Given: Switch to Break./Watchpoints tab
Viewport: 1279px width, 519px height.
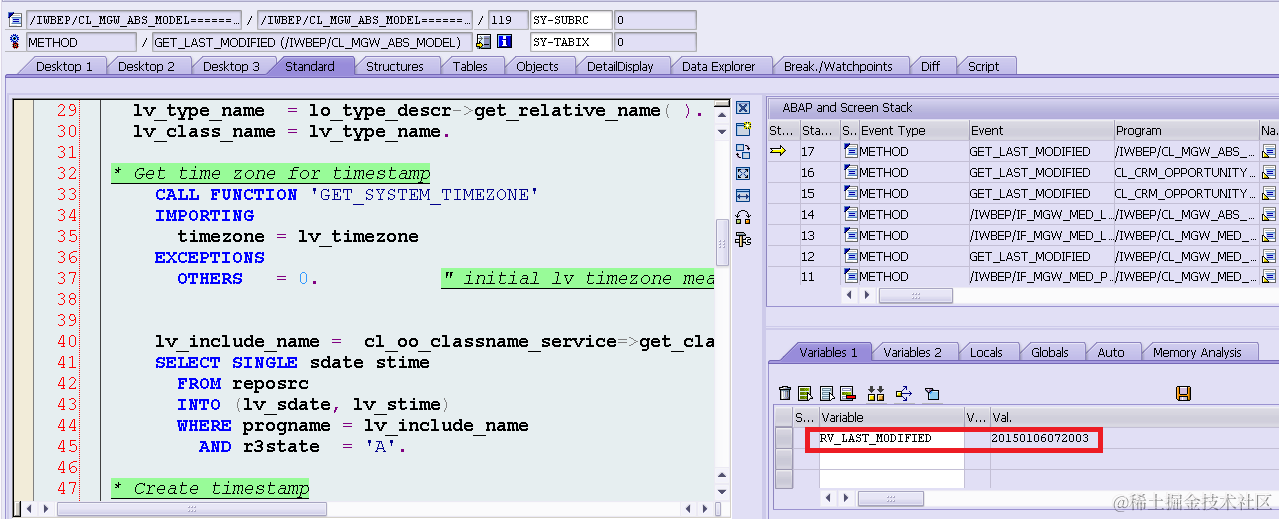Looking at the screenshot, I should 838,66.
